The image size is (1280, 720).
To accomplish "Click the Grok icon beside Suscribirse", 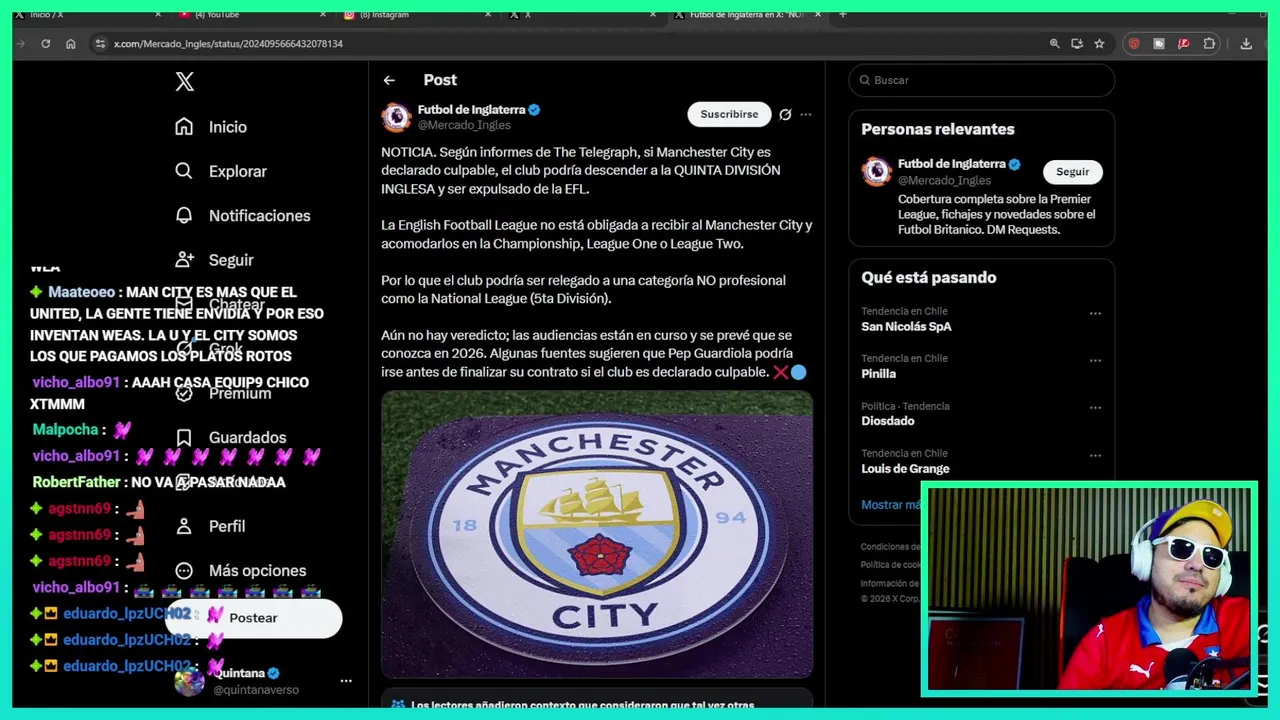I will pos(785,114).
